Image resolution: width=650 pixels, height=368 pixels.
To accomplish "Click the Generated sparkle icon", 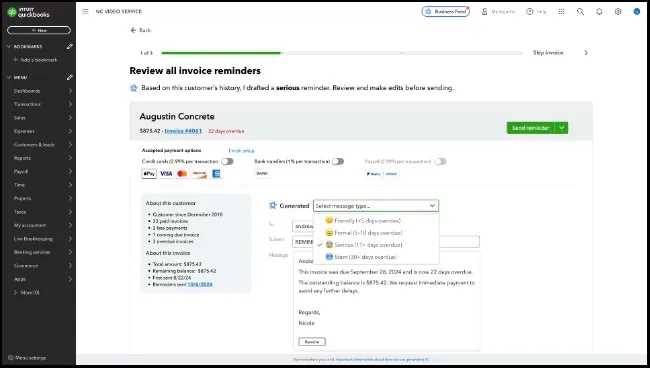I will click(273, 206).
